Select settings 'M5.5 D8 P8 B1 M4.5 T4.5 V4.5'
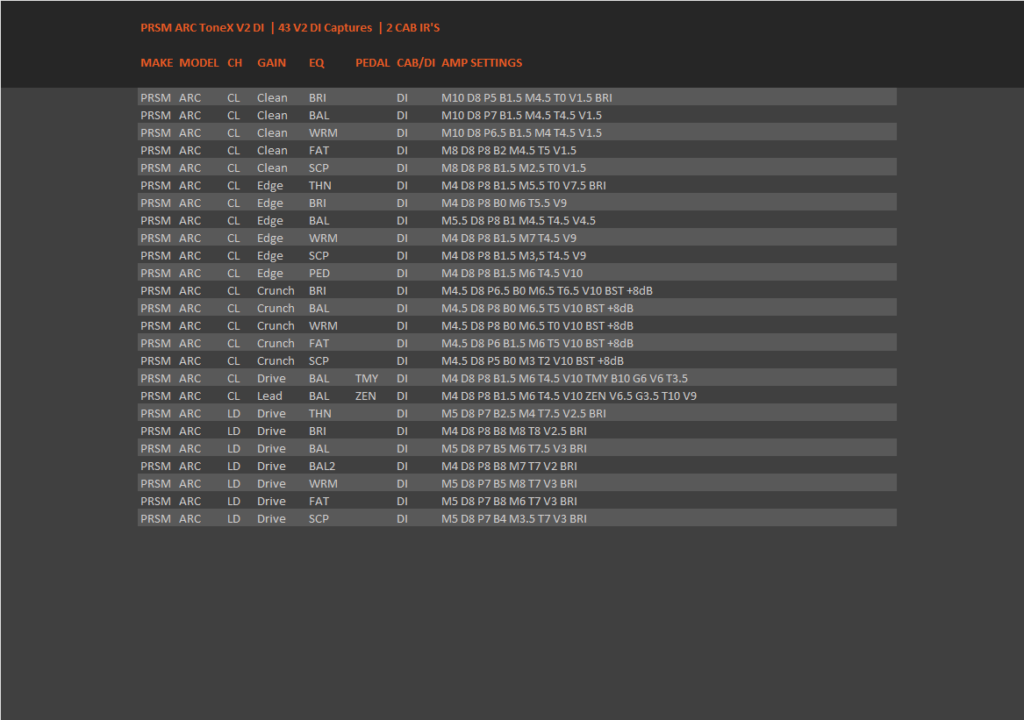Screen dimensions: 1024x720 coord(519,221)
